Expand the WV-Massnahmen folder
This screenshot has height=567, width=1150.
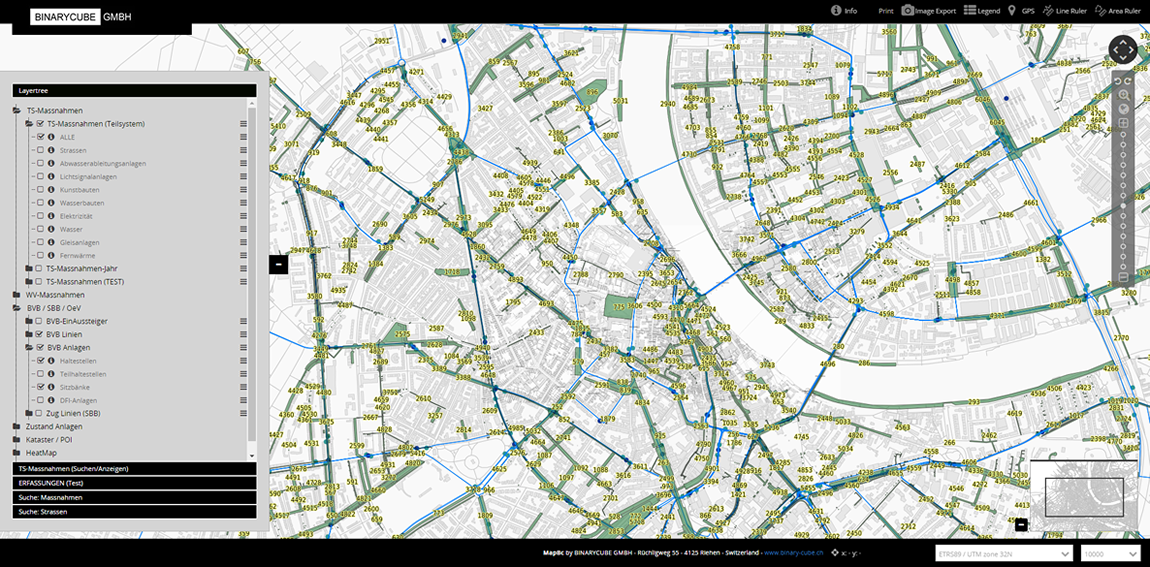pos(17,295)
